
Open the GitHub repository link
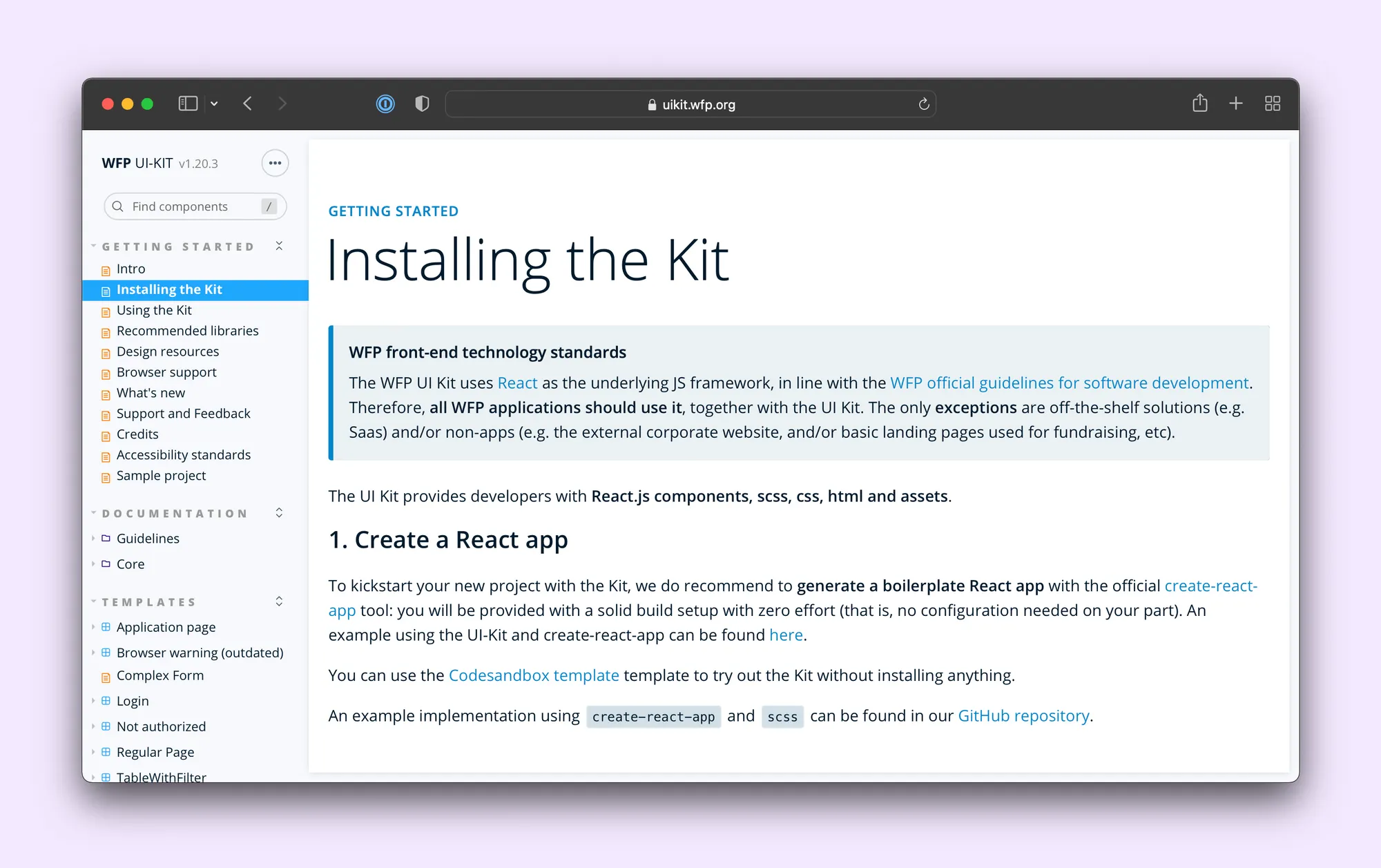(x=1023, y=715)
